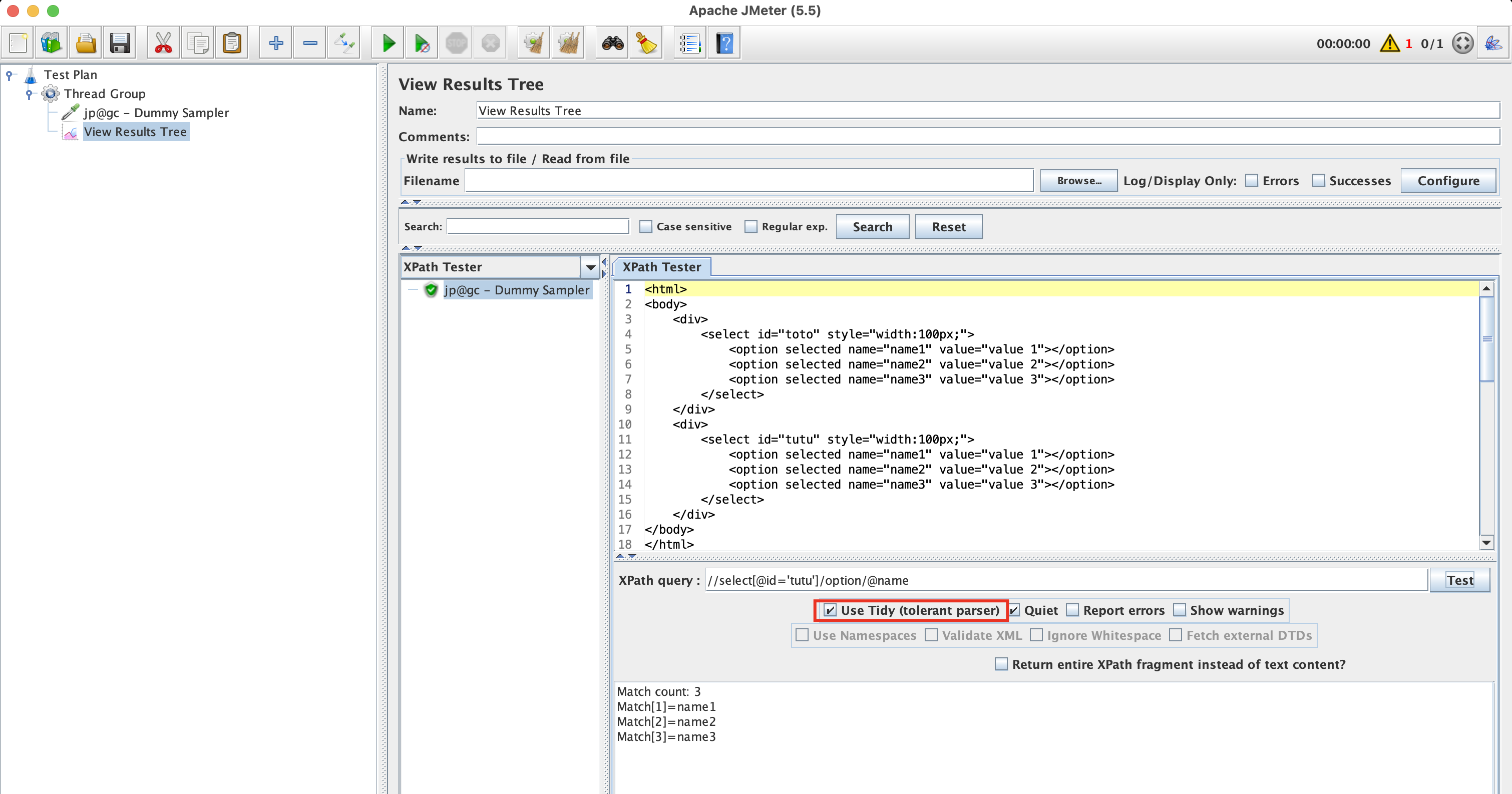Toggle the Use Tidy tolerant parser checkbox
Viewport: 1512px width, 794px height.
pyautogui.click(x=829, y=610)
